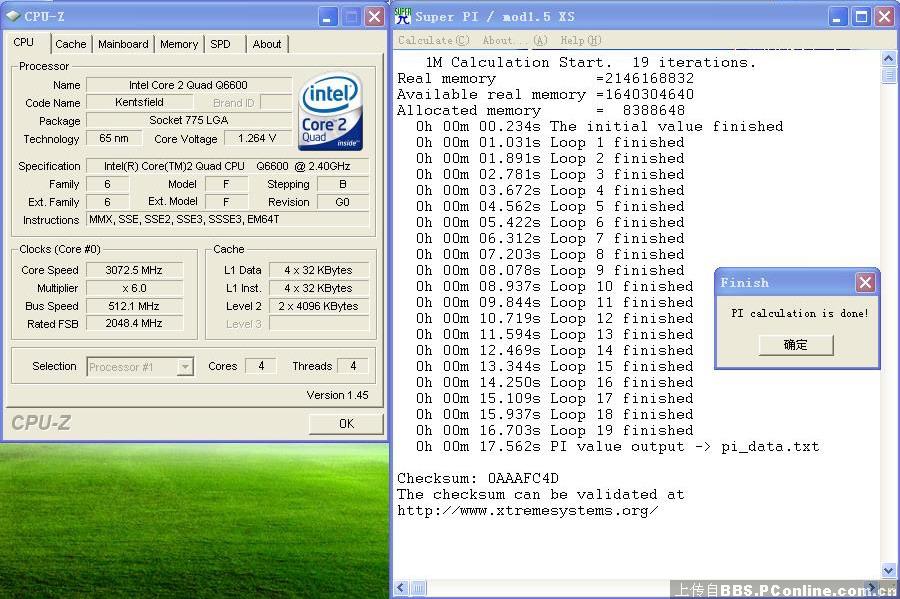Click the xtremesystems.org URL text
The height and width of the screenshot is (599, 900).
[x=527, y=510]
